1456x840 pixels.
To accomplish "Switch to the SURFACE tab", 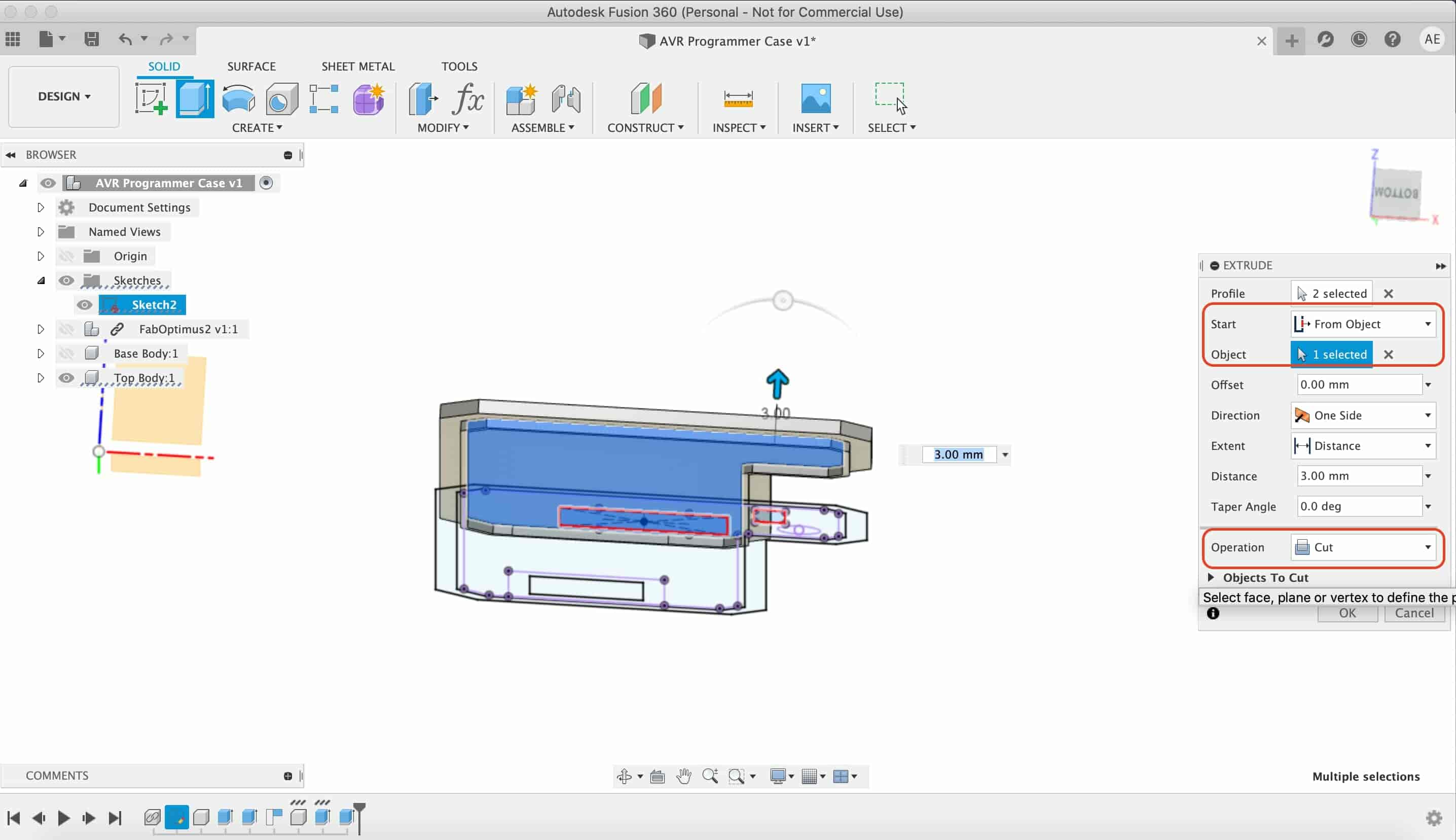I will pos(251,66).
